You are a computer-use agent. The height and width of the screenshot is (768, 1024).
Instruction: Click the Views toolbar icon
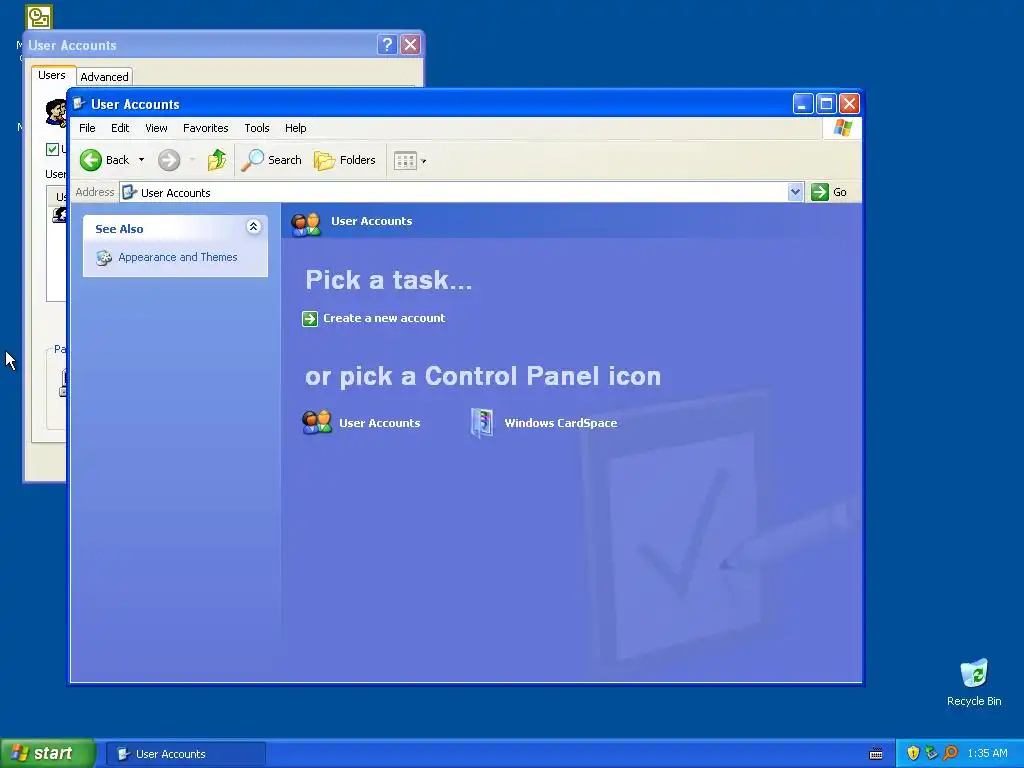(405, 161)
